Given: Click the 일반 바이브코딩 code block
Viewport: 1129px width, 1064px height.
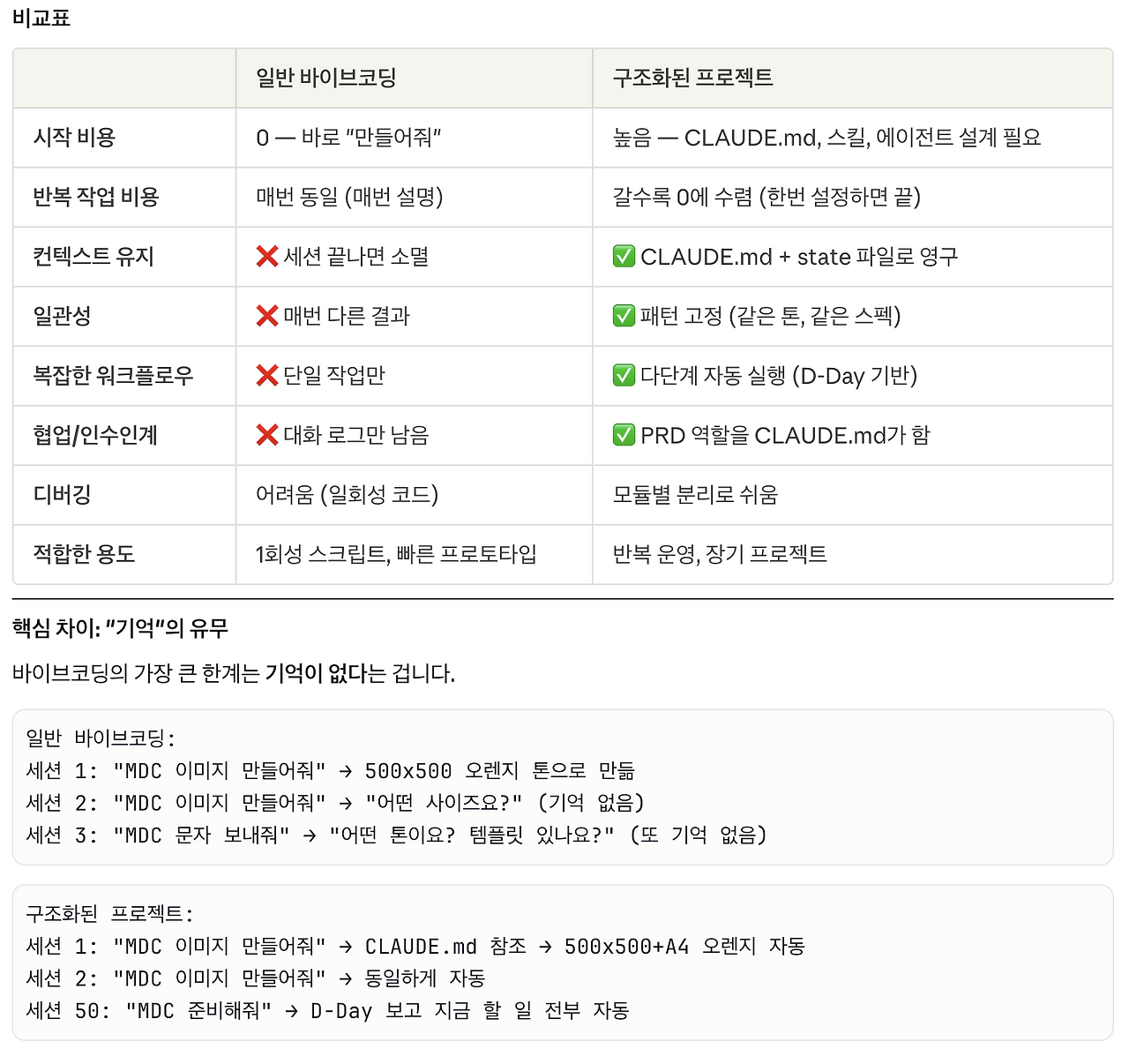Looking at the screenshot, I should (563, 787).
